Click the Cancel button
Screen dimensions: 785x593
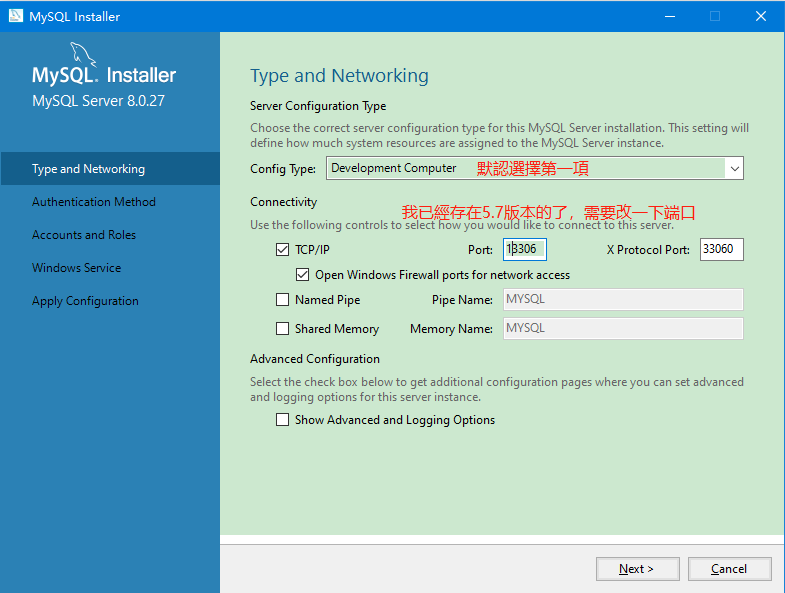[729, 569]
